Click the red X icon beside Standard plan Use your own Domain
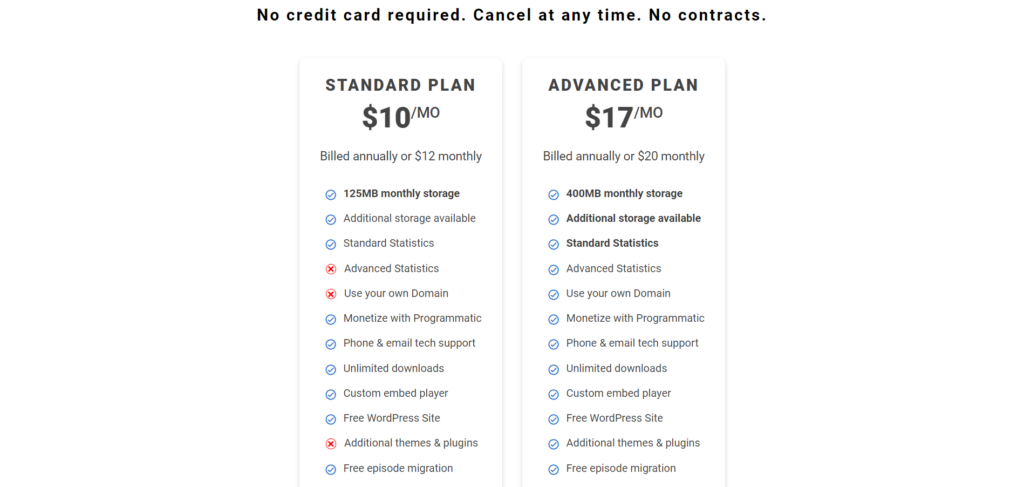The image size is (1024, 487). (330, 294)
